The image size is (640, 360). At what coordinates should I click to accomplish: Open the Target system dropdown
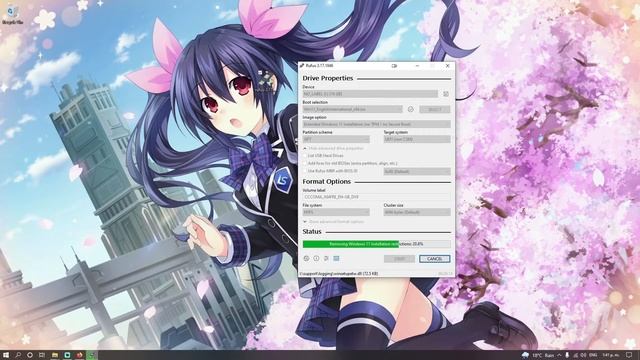pyautogui.click(x=417, y=139)
